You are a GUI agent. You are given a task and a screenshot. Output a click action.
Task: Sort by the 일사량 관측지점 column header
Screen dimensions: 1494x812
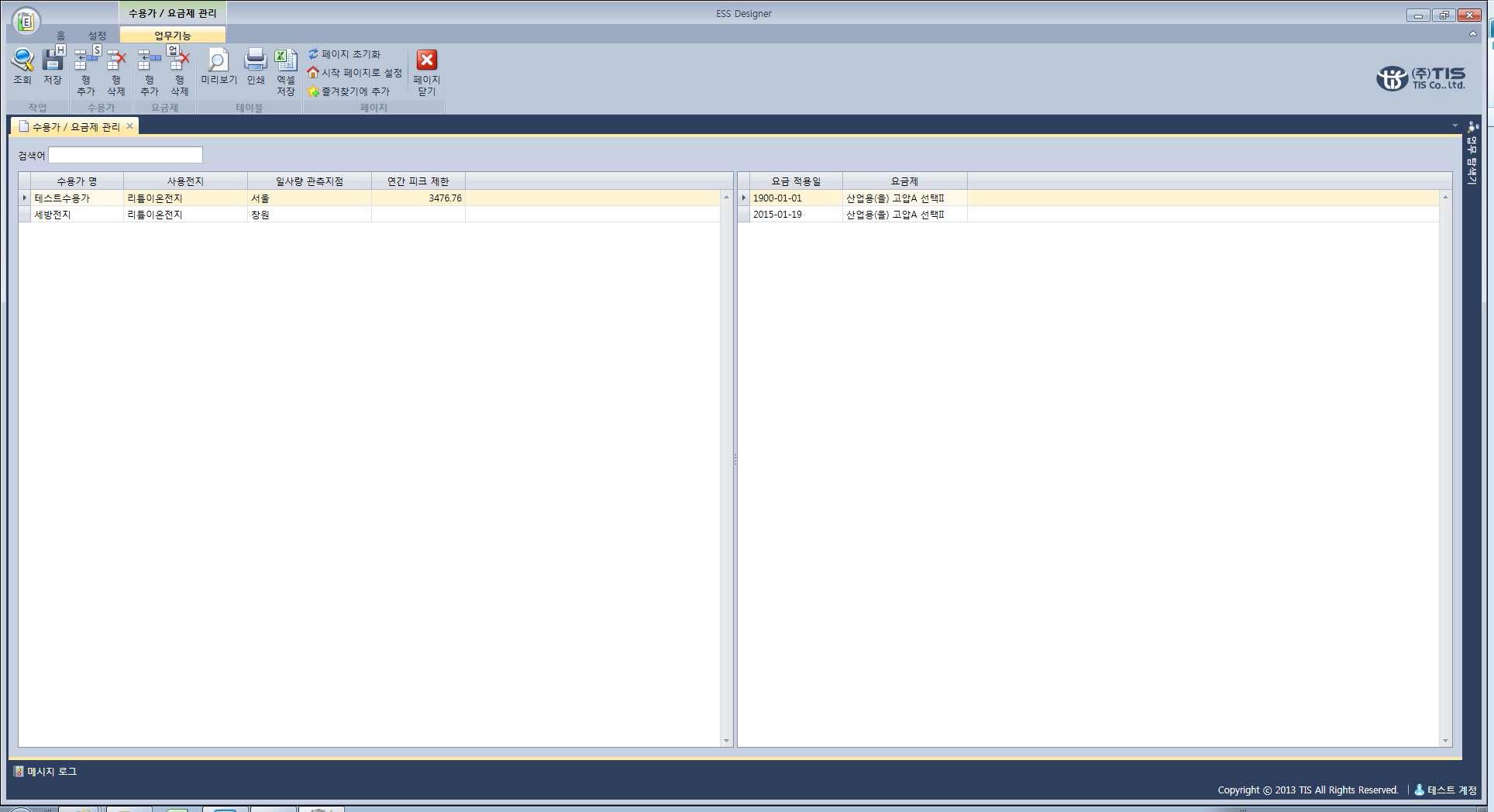(x=309, y=181)
